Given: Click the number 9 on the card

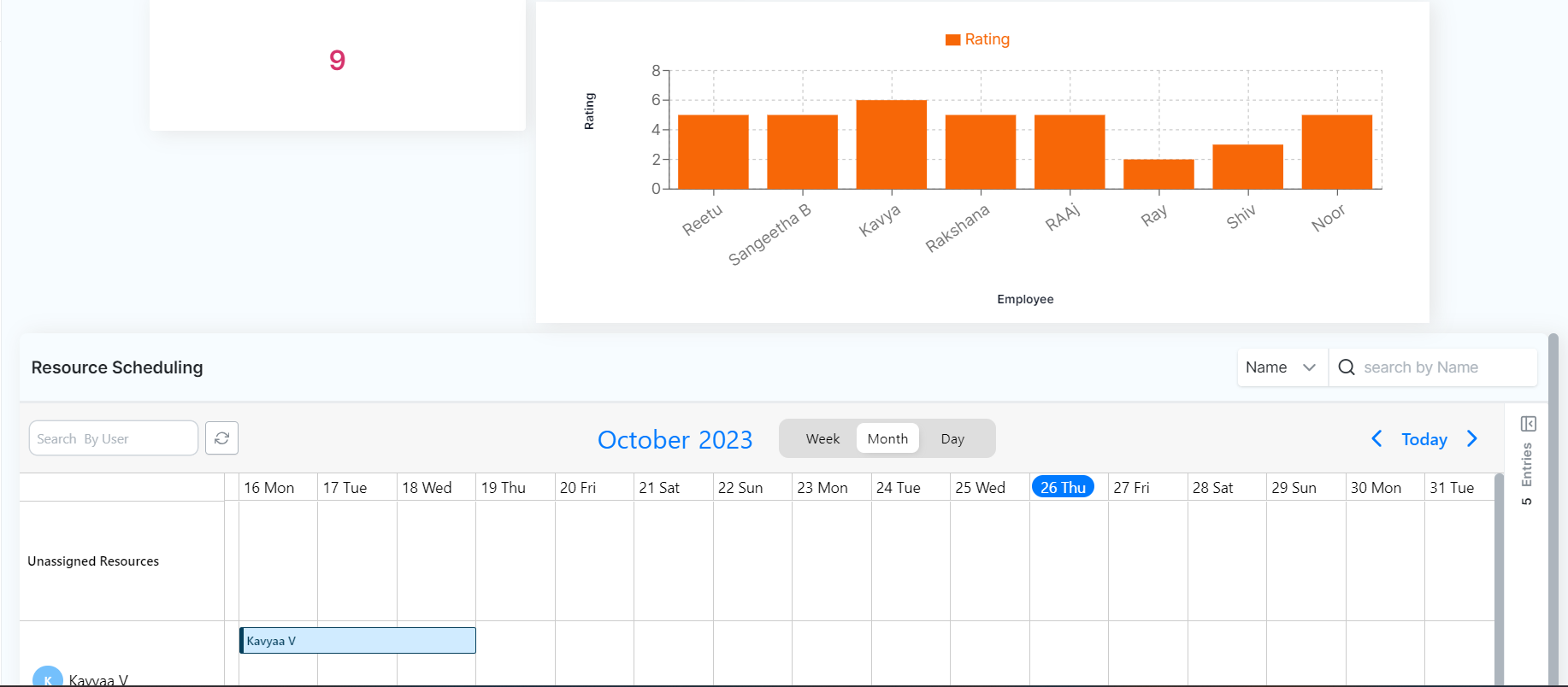Looking at the screenshot, I should pos(338,60).
